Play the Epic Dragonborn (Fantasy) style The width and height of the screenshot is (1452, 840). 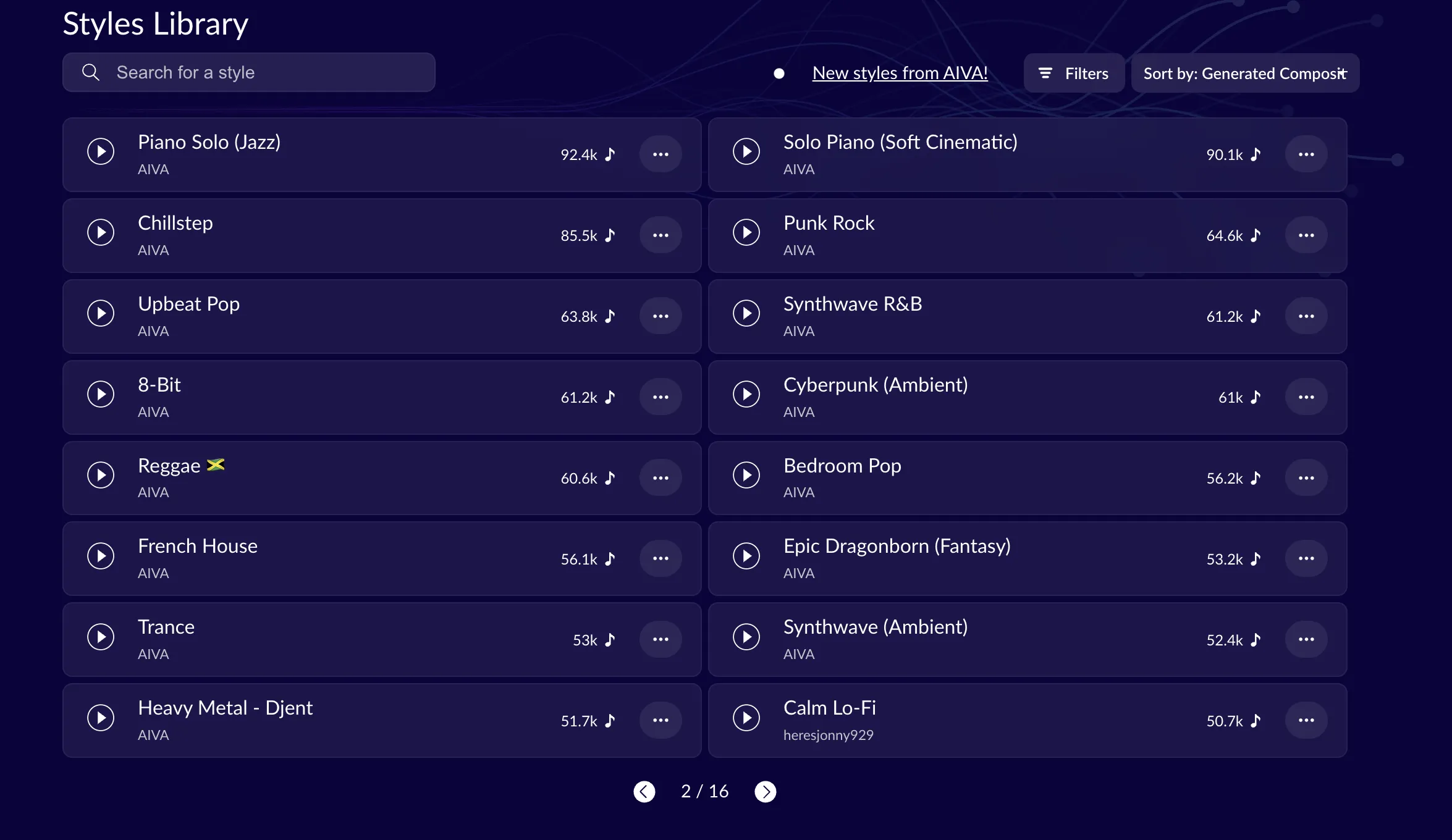coord(746,556)
